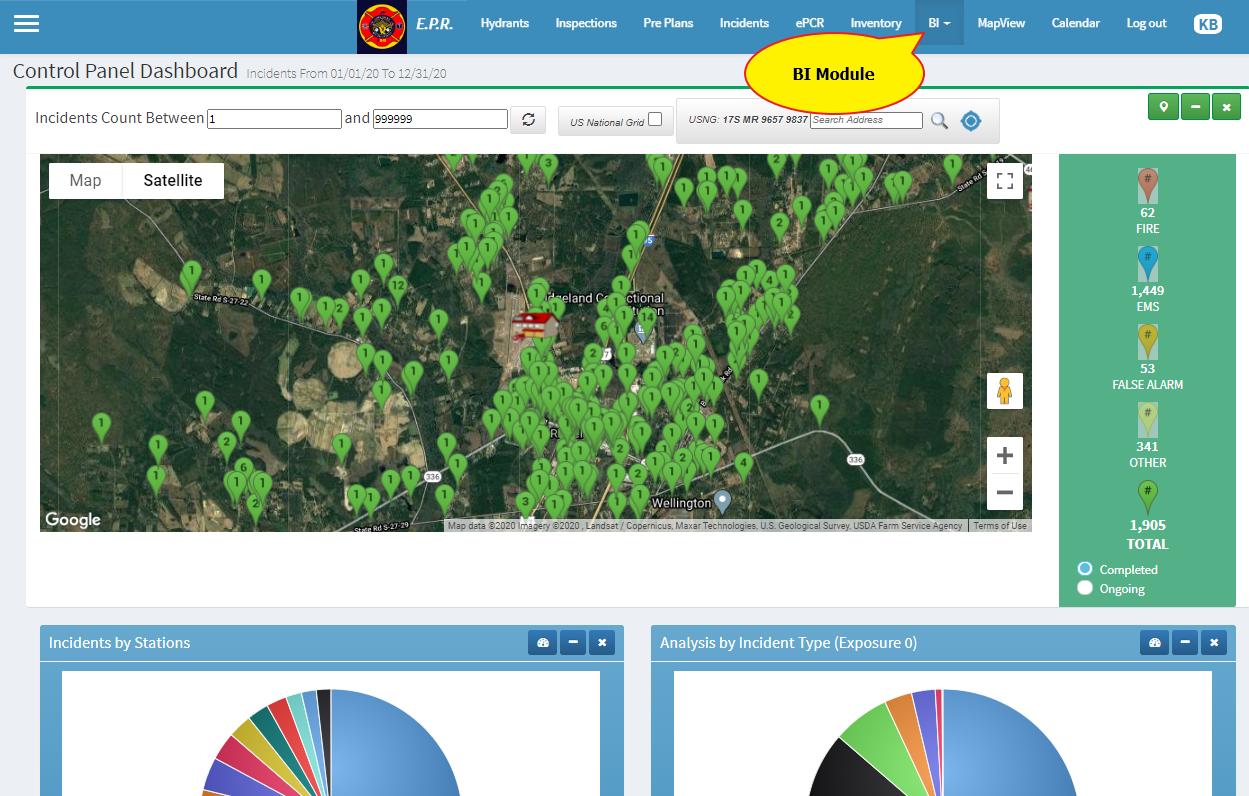This screenshot has height=796, width=1249.
Task: Minimize Incidents by Stations panel
Action: coord(573,643)
